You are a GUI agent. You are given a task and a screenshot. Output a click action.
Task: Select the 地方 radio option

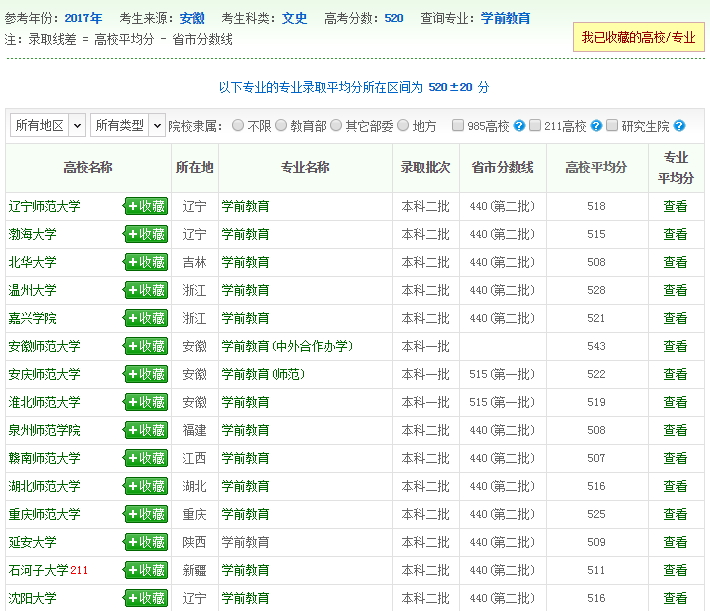pyautogui.click(x=403, y=126)
